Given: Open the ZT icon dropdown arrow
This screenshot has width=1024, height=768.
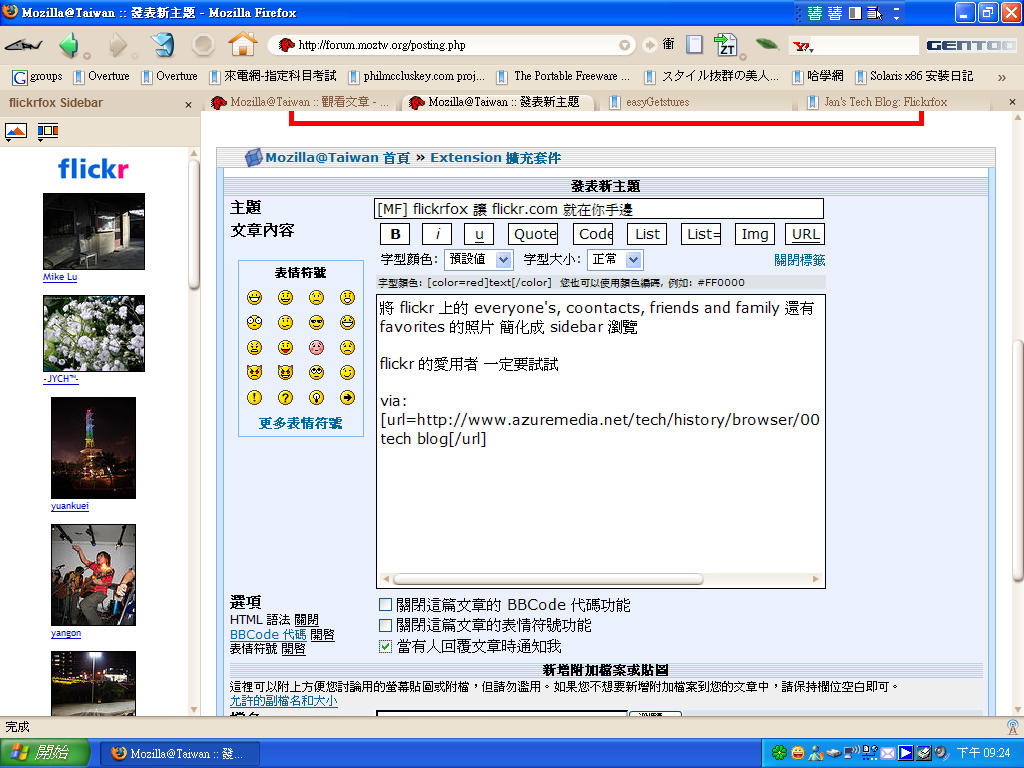Looking at the screenshot, I should [743, 56].
